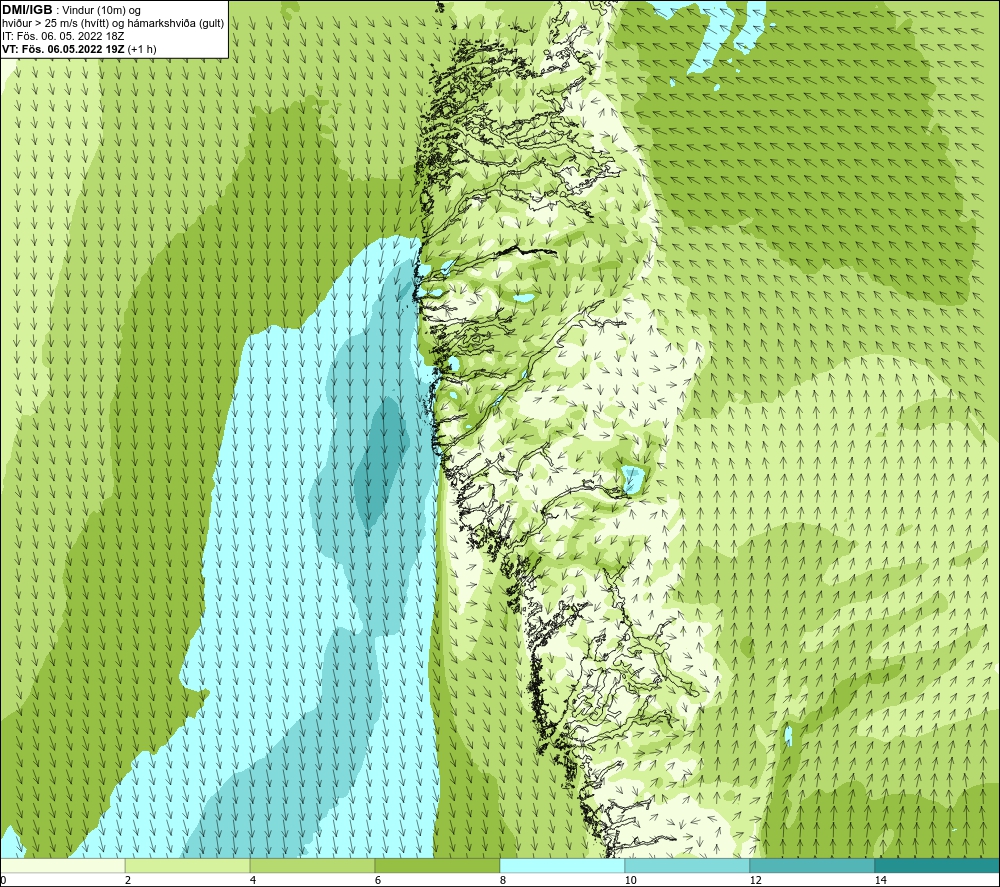Click the teal 10–12 m/s legend swatch
Image resolution: width=1000 pixels, height=887 pixels.
688,866
